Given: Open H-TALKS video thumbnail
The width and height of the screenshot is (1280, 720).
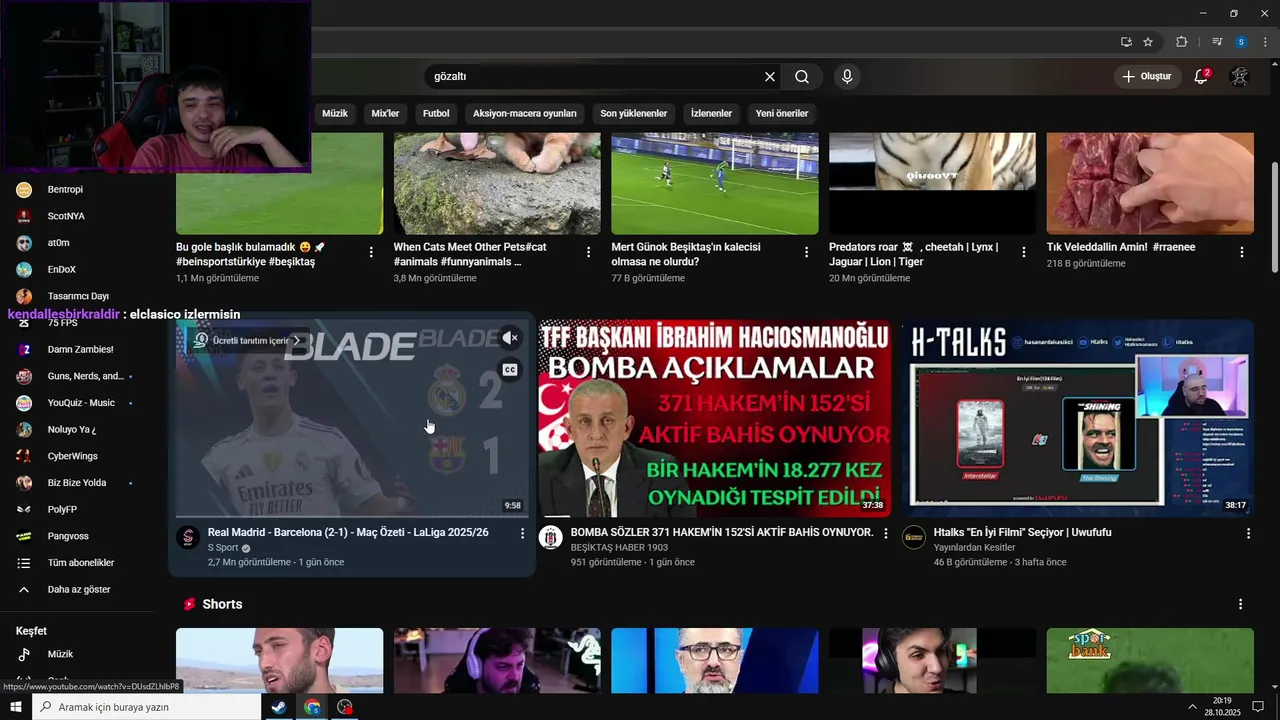Looking at the screenshot, I should 1078,418.
